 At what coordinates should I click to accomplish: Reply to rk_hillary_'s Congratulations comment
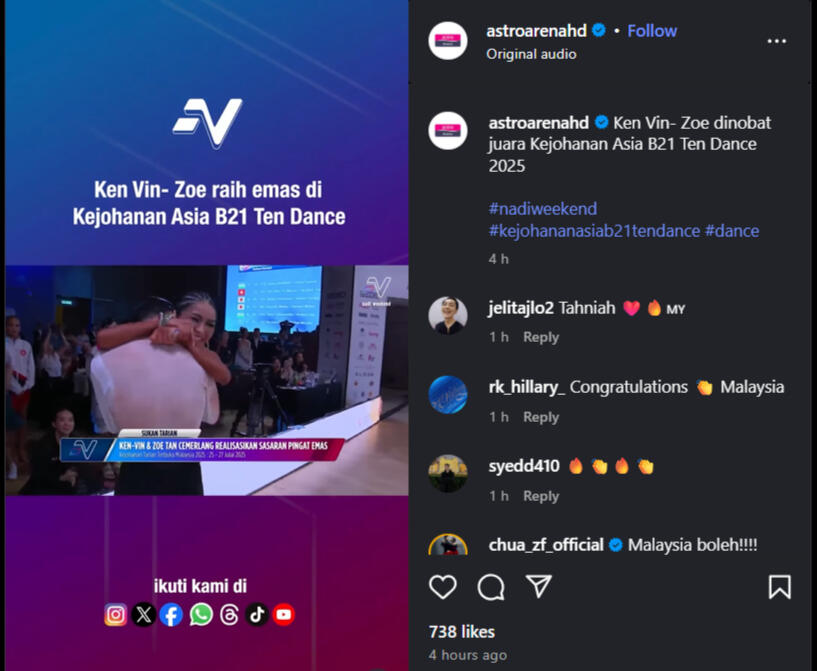[x=541, y=417]
